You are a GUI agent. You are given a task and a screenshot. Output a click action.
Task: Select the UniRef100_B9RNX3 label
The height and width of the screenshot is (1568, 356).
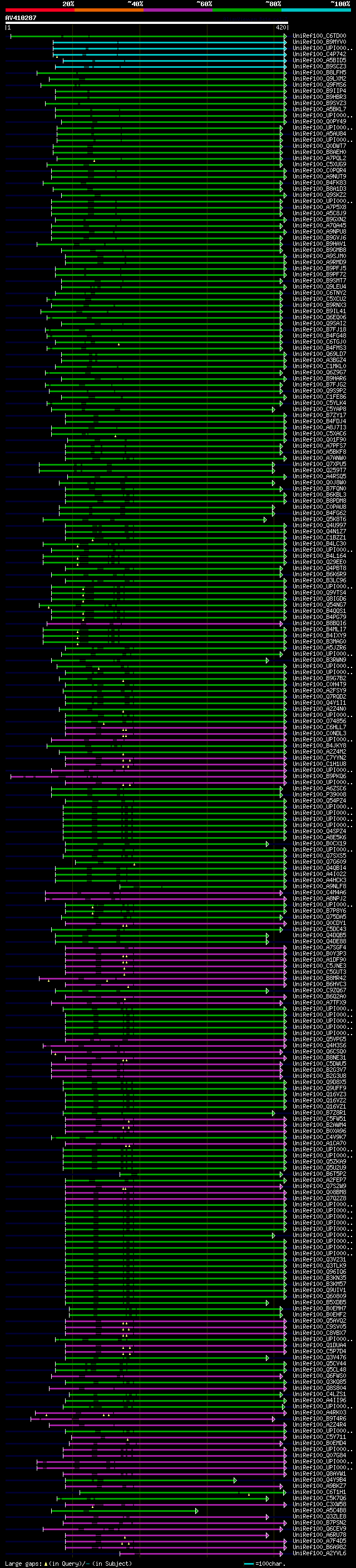pos(319,305)
